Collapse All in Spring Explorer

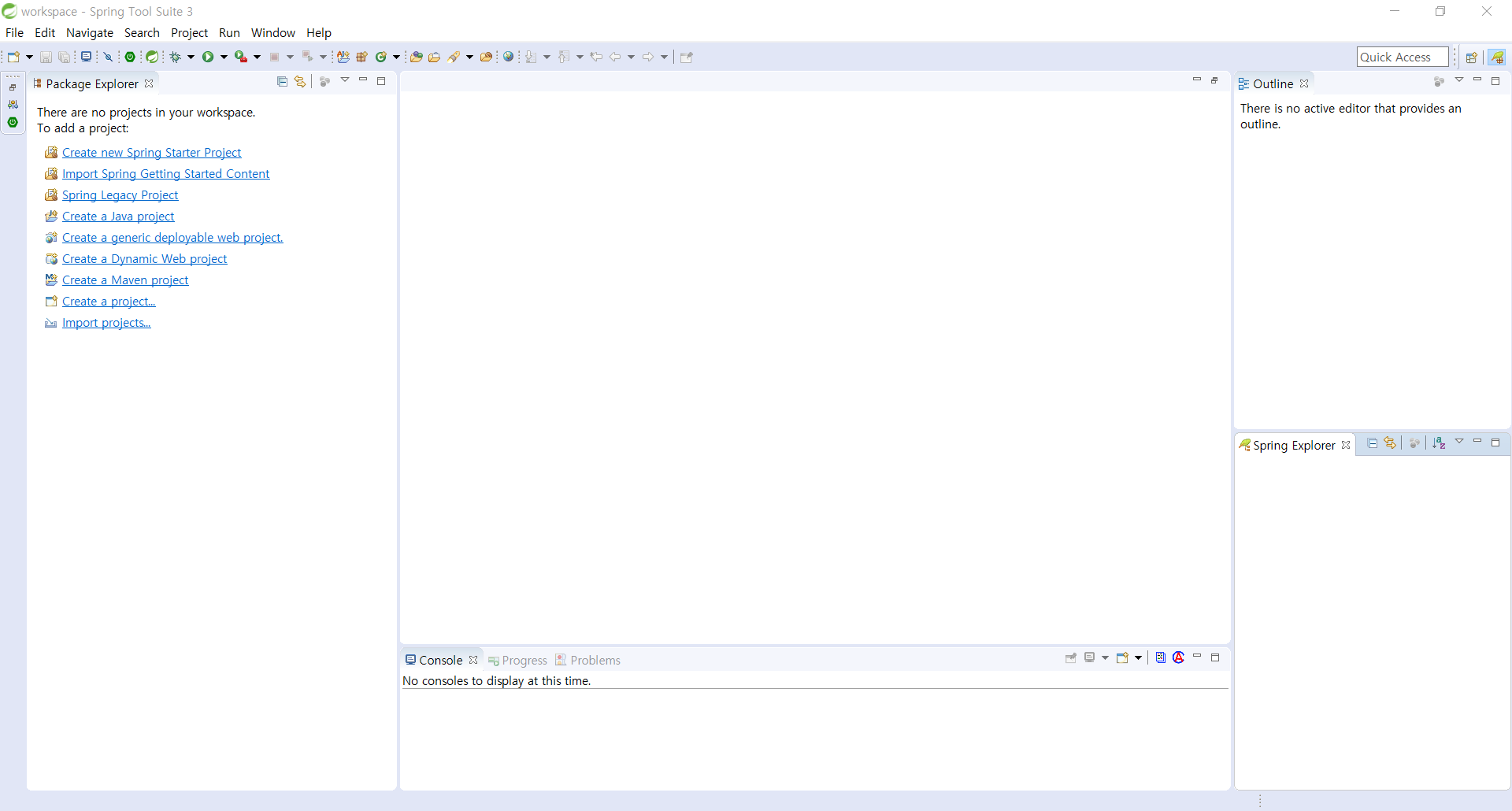1373,443
